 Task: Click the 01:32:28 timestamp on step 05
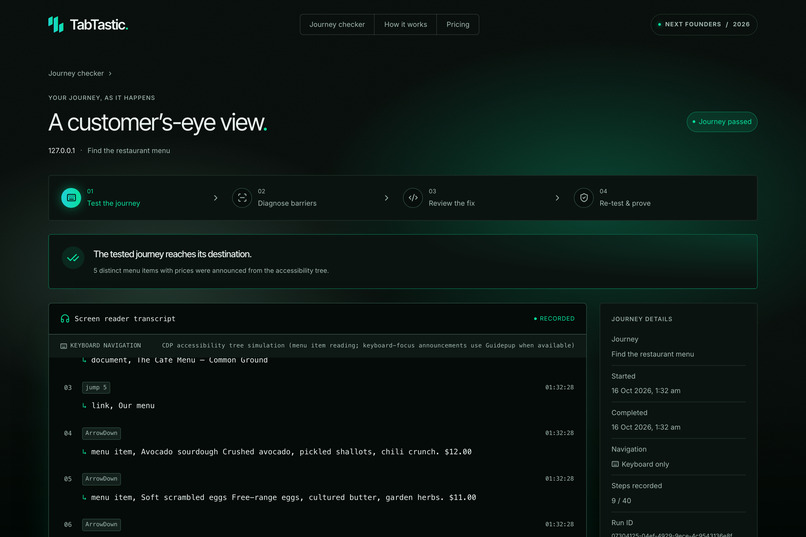tap(559, 479)
